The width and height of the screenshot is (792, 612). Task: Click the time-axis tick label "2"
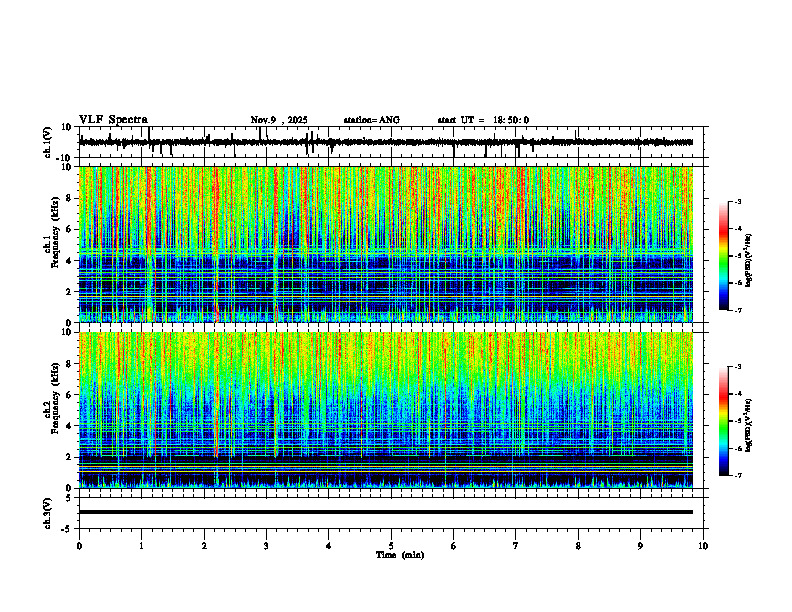(x=204, y=546)
